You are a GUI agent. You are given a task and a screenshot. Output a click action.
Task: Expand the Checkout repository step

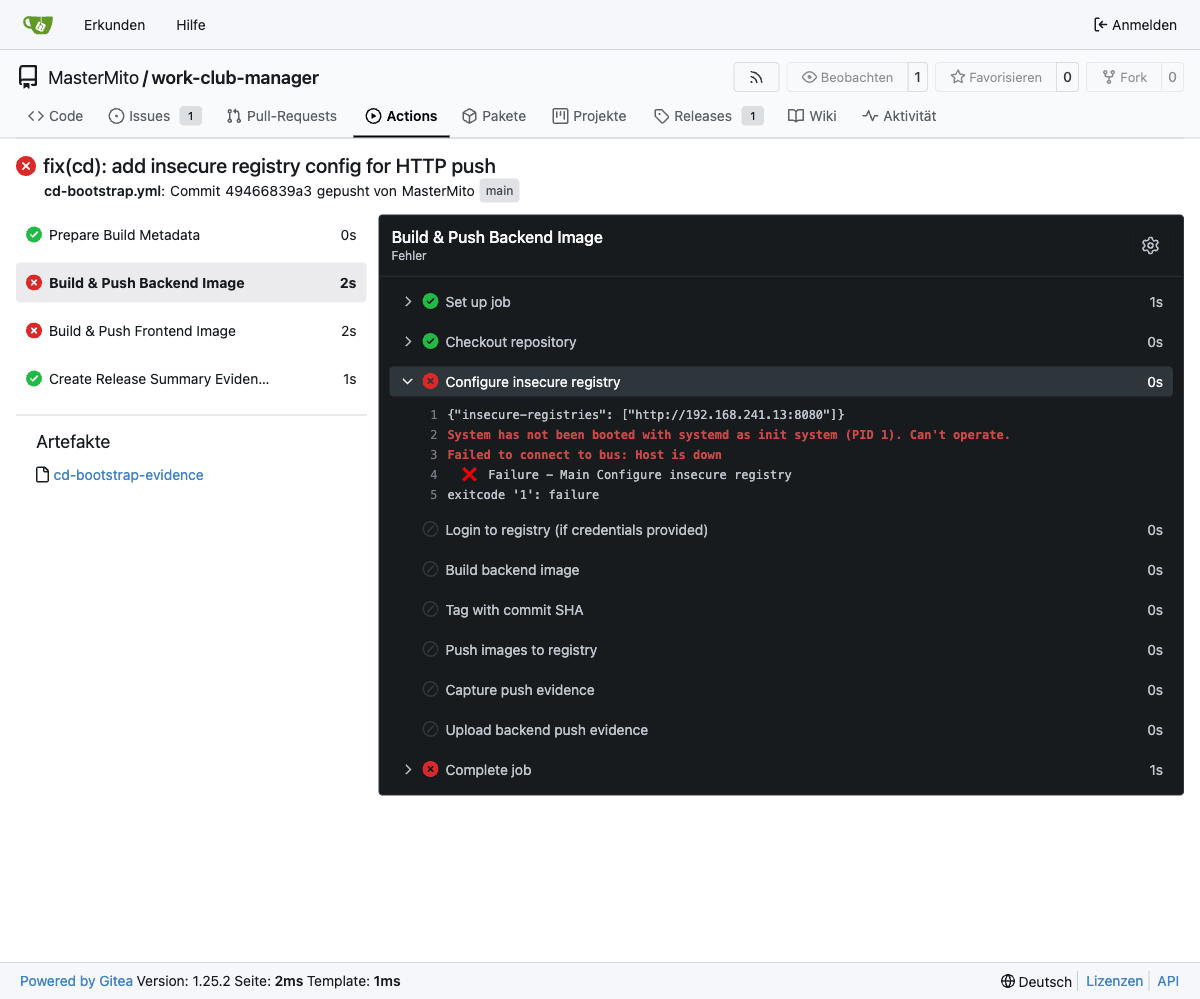point(408,342)
